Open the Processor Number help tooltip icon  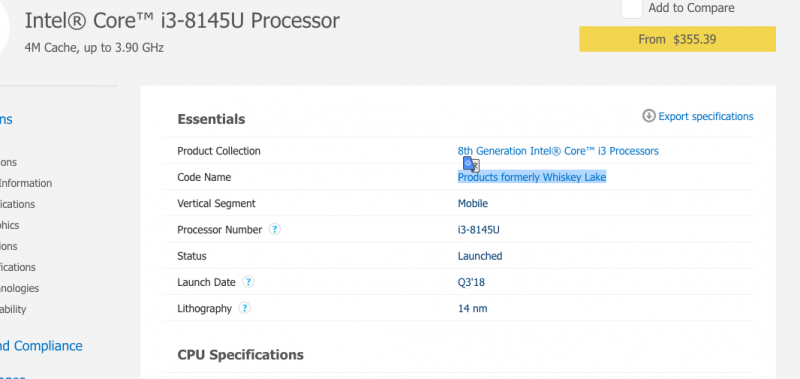(274, 230)
